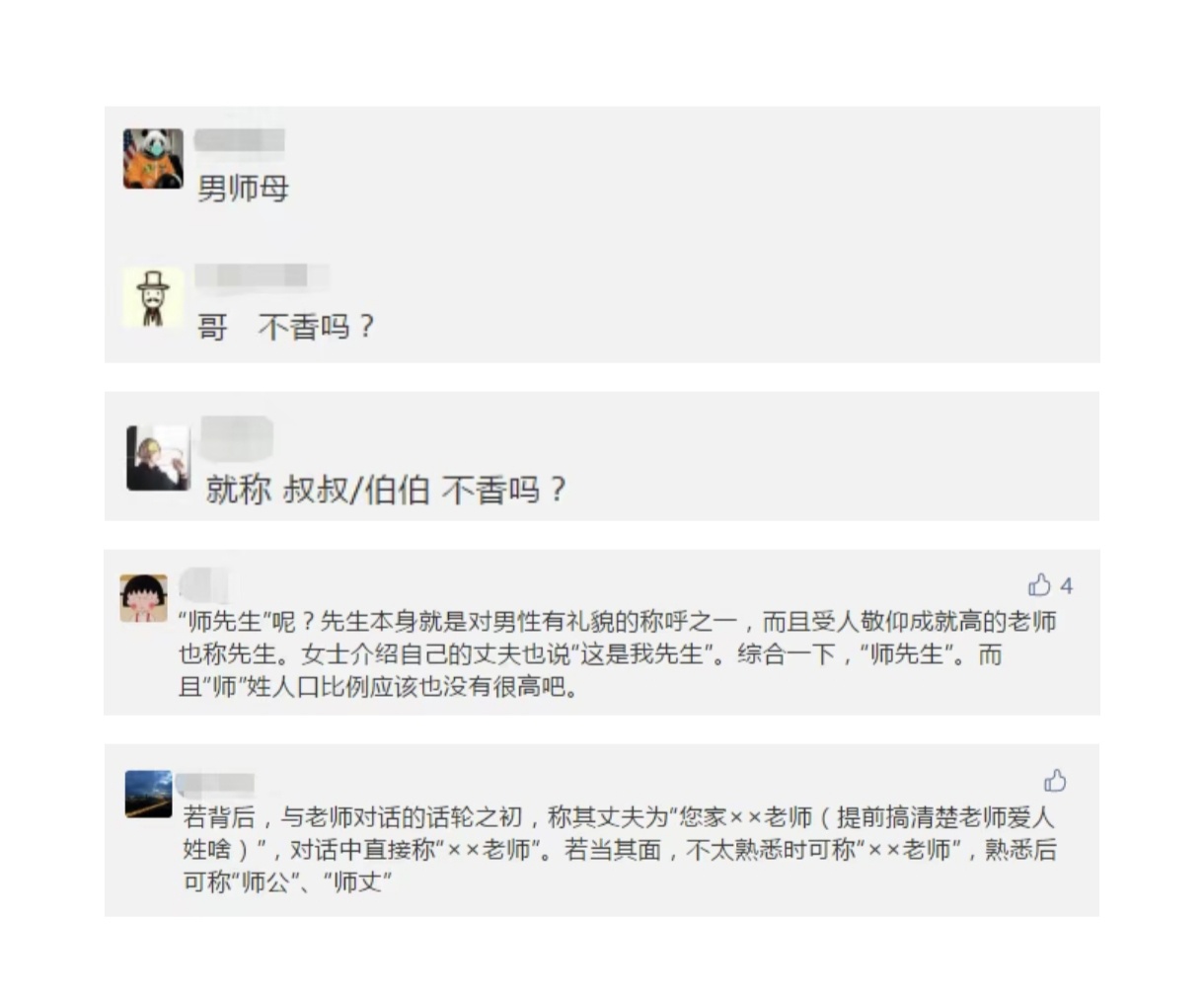Click the night cityscape avatar
Screen dimensions: 1204x994
coord(148,794)
